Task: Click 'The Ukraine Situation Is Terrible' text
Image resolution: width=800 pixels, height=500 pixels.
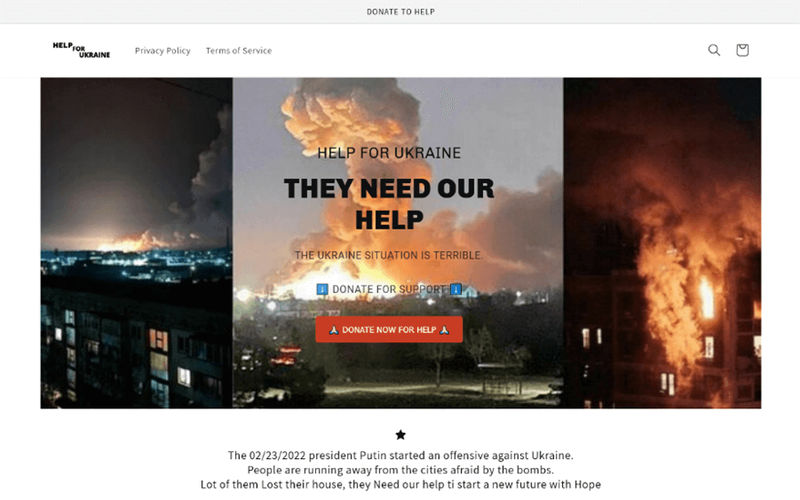Action: 388,255
